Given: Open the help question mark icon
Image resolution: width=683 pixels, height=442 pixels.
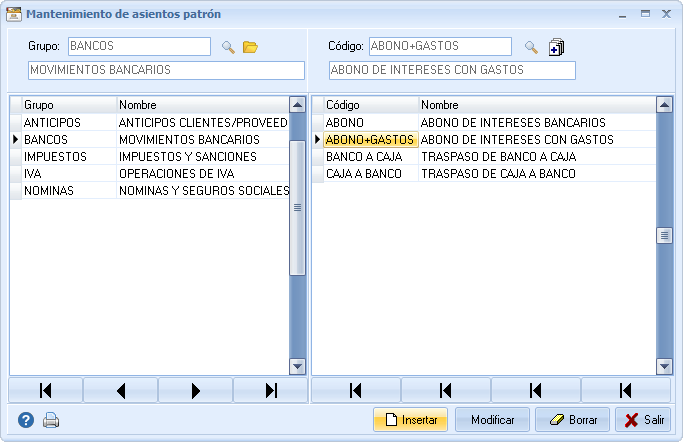Looking at the screenshot, I should [x=26, y=420].
